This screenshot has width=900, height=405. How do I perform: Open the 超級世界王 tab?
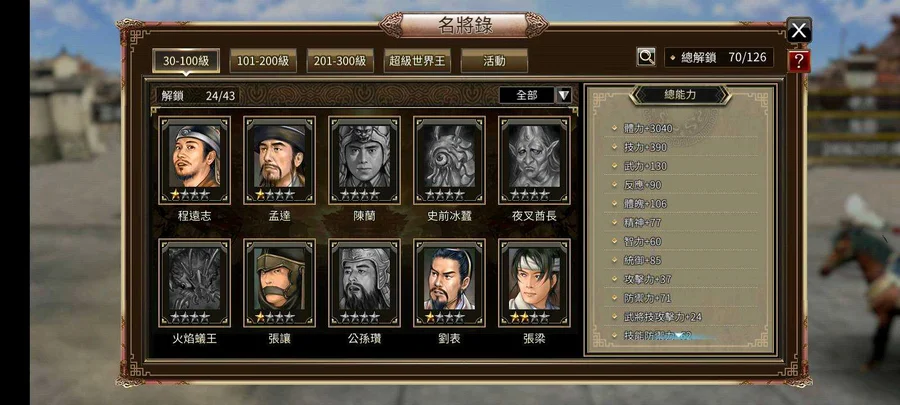click(417, 61)
